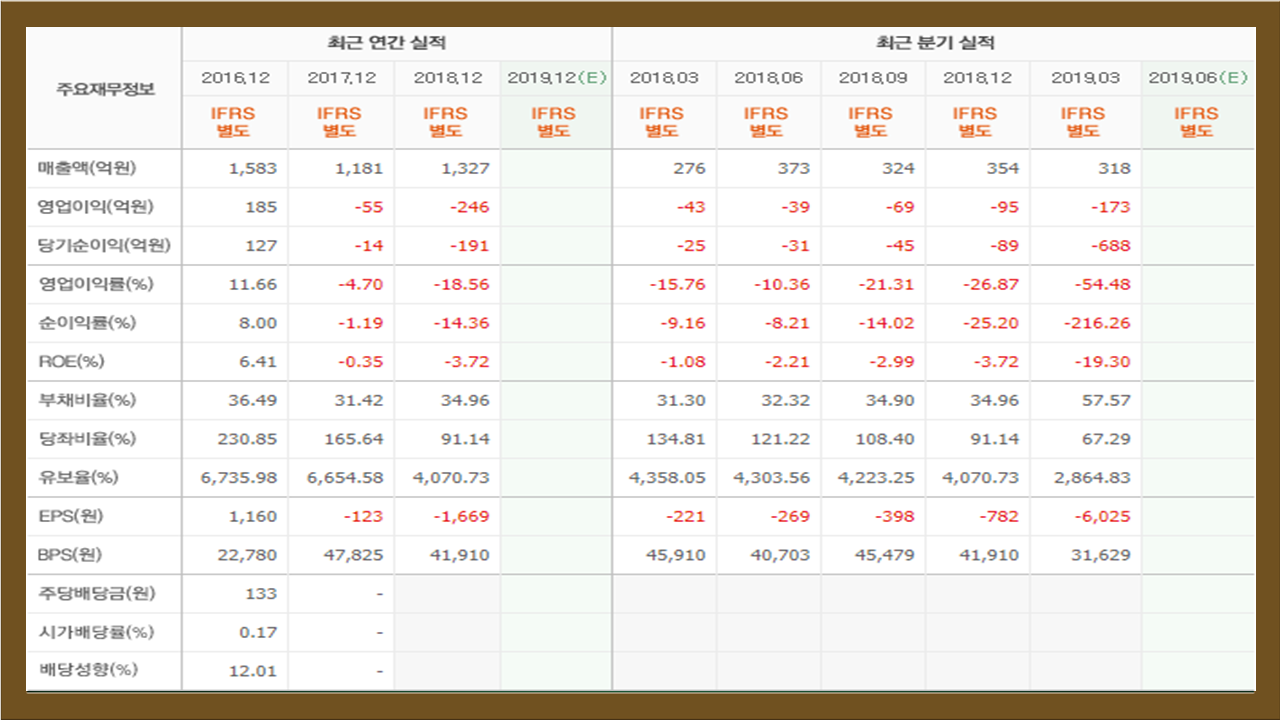Click the 57.57 debt ratio value
Screen dimensions: 1280x720
tap(1106, 400)
